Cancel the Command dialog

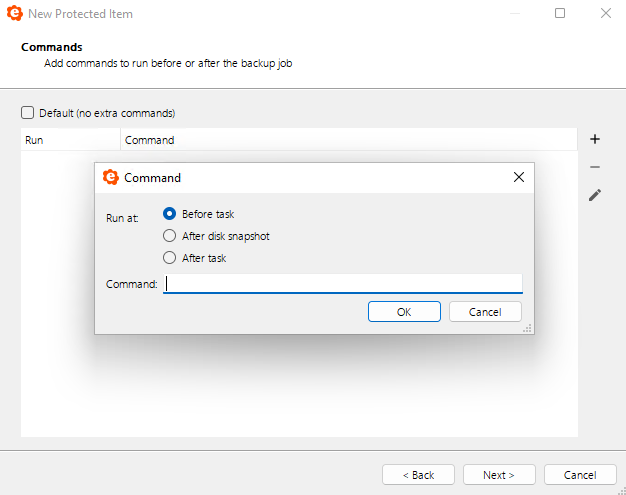[x=485, y=311]
